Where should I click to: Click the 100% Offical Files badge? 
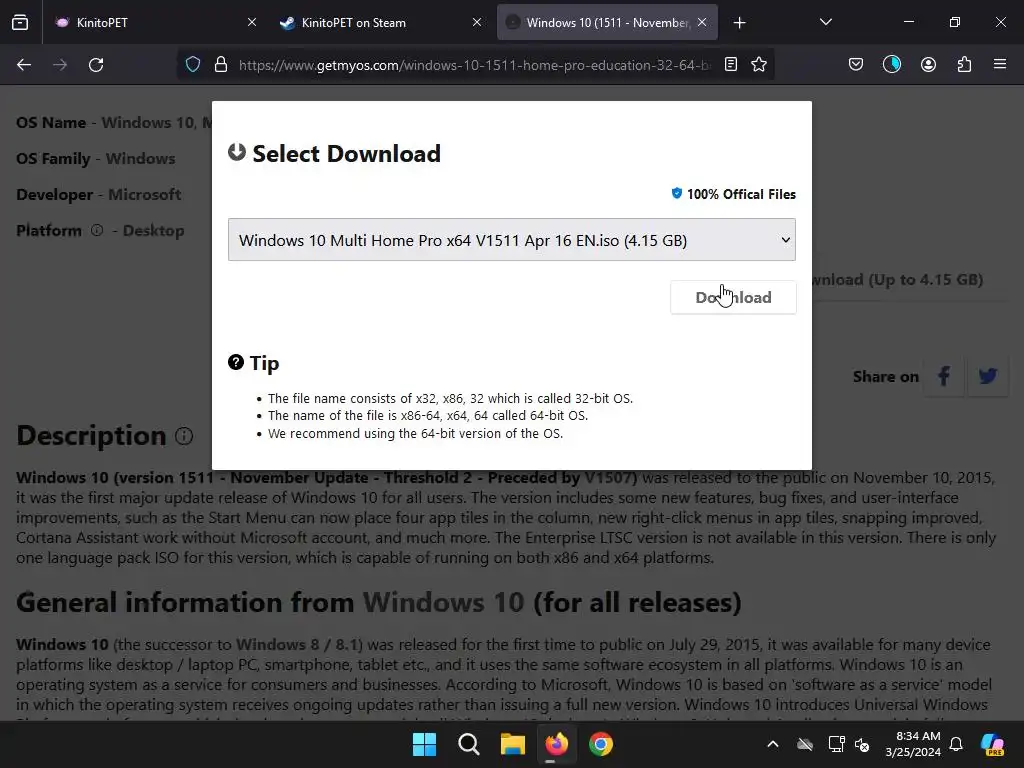[733, 194]
